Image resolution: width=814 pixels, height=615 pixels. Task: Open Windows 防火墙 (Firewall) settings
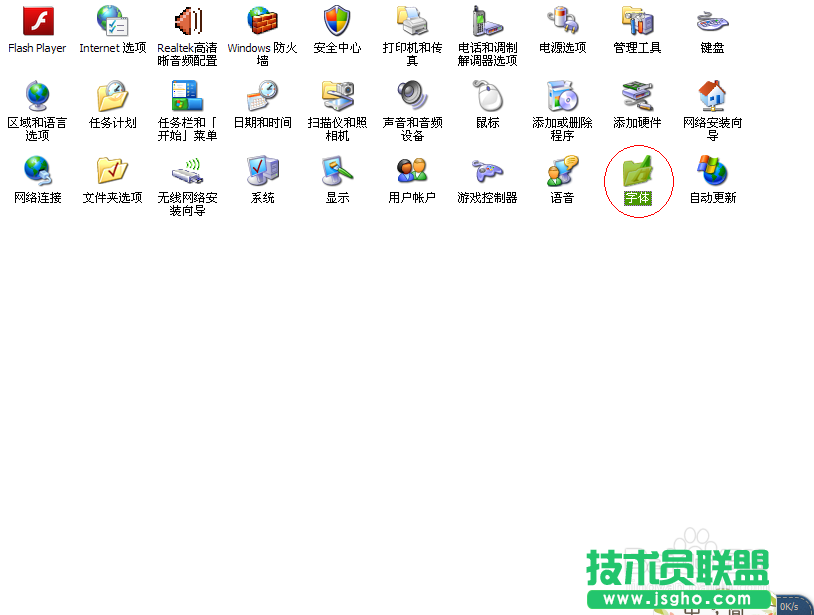click(261, 21)
